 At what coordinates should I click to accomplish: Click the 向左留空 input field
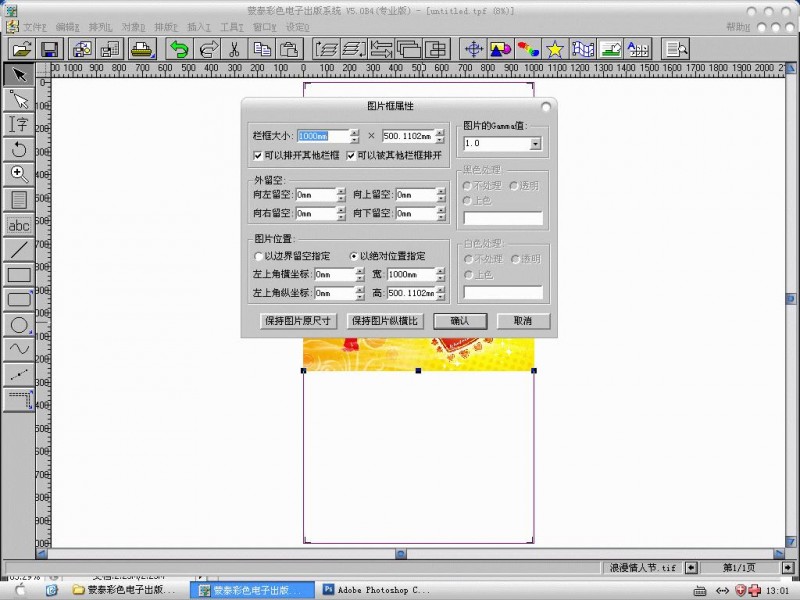coord(315,195)
